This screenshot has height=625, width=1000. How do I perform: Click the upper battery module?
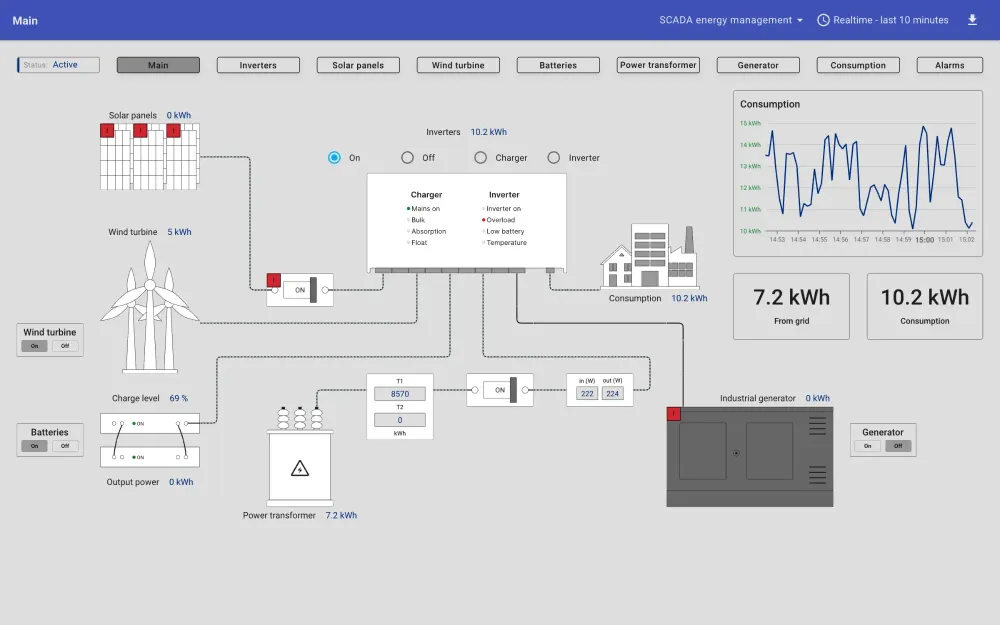(150, 423)
